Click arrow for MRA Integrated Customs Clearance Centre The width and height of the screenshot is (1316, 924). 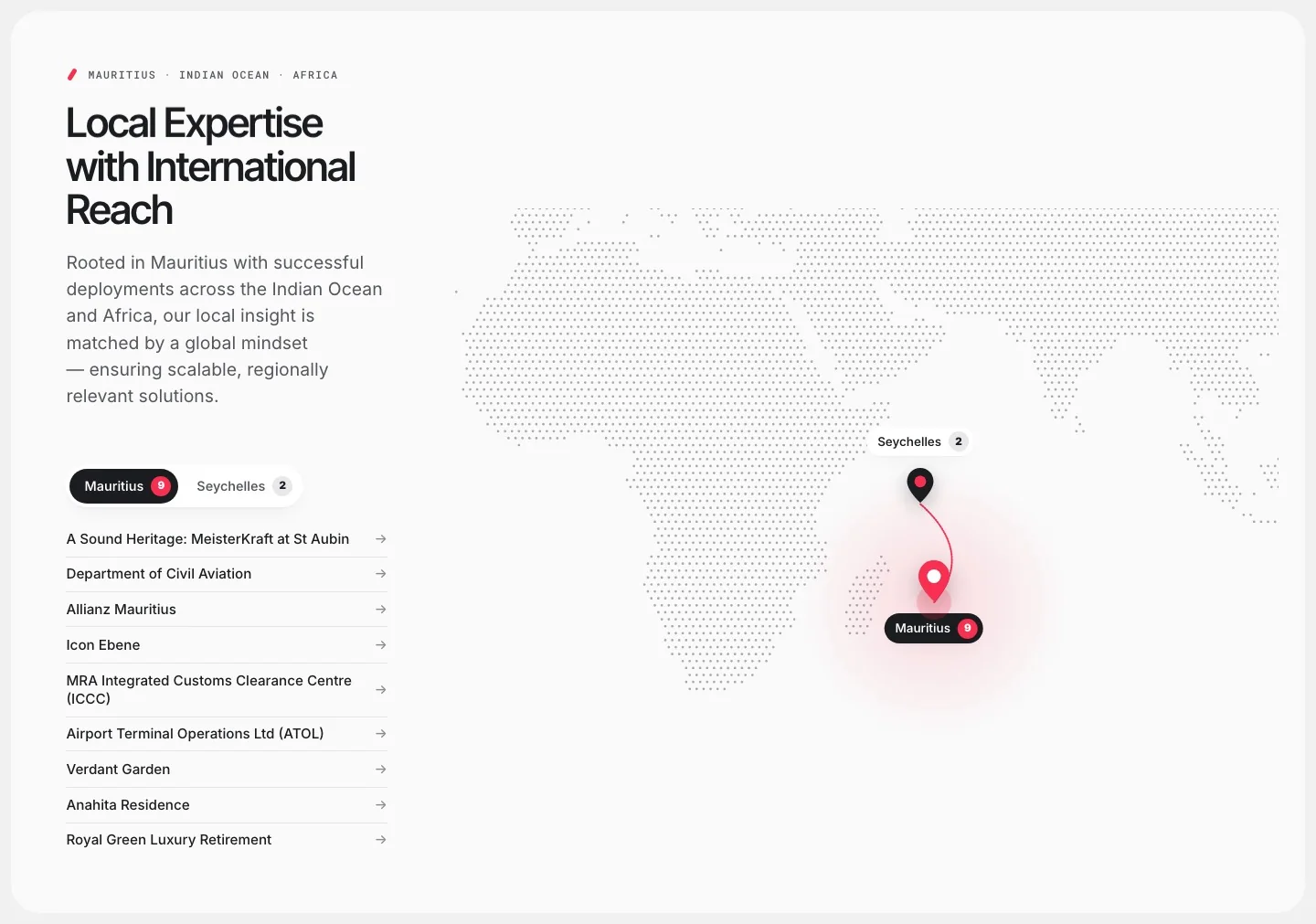click(381, 690)
